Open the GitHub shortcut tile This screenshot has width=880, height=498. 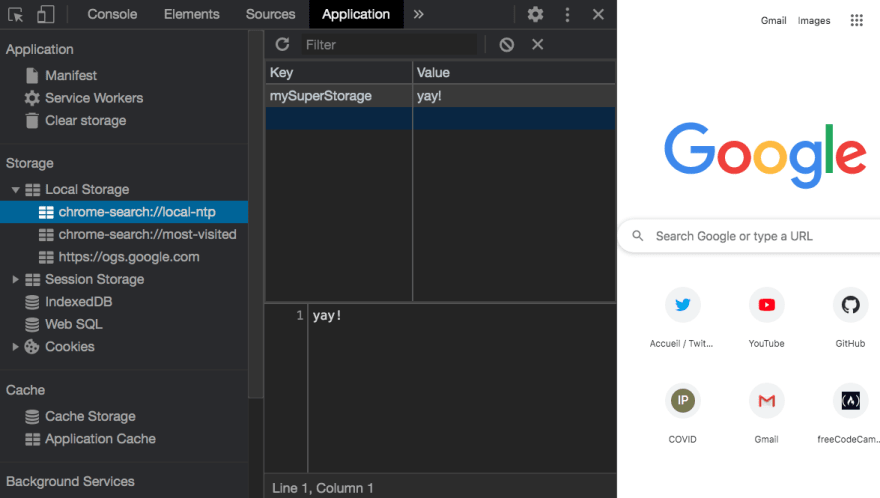tap(850, 317)
